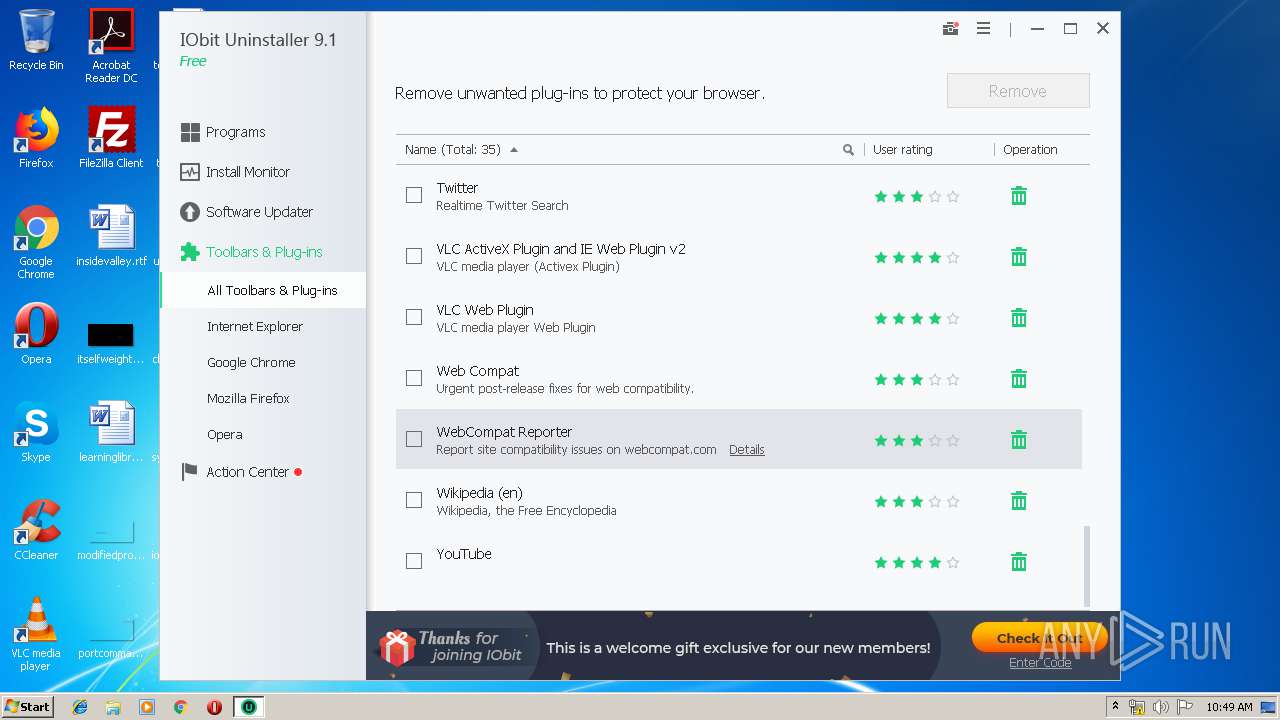Delete the Twitter plug-in with its trash icon
This screenshot has height=720, width=1280.
click(1018, 196)
